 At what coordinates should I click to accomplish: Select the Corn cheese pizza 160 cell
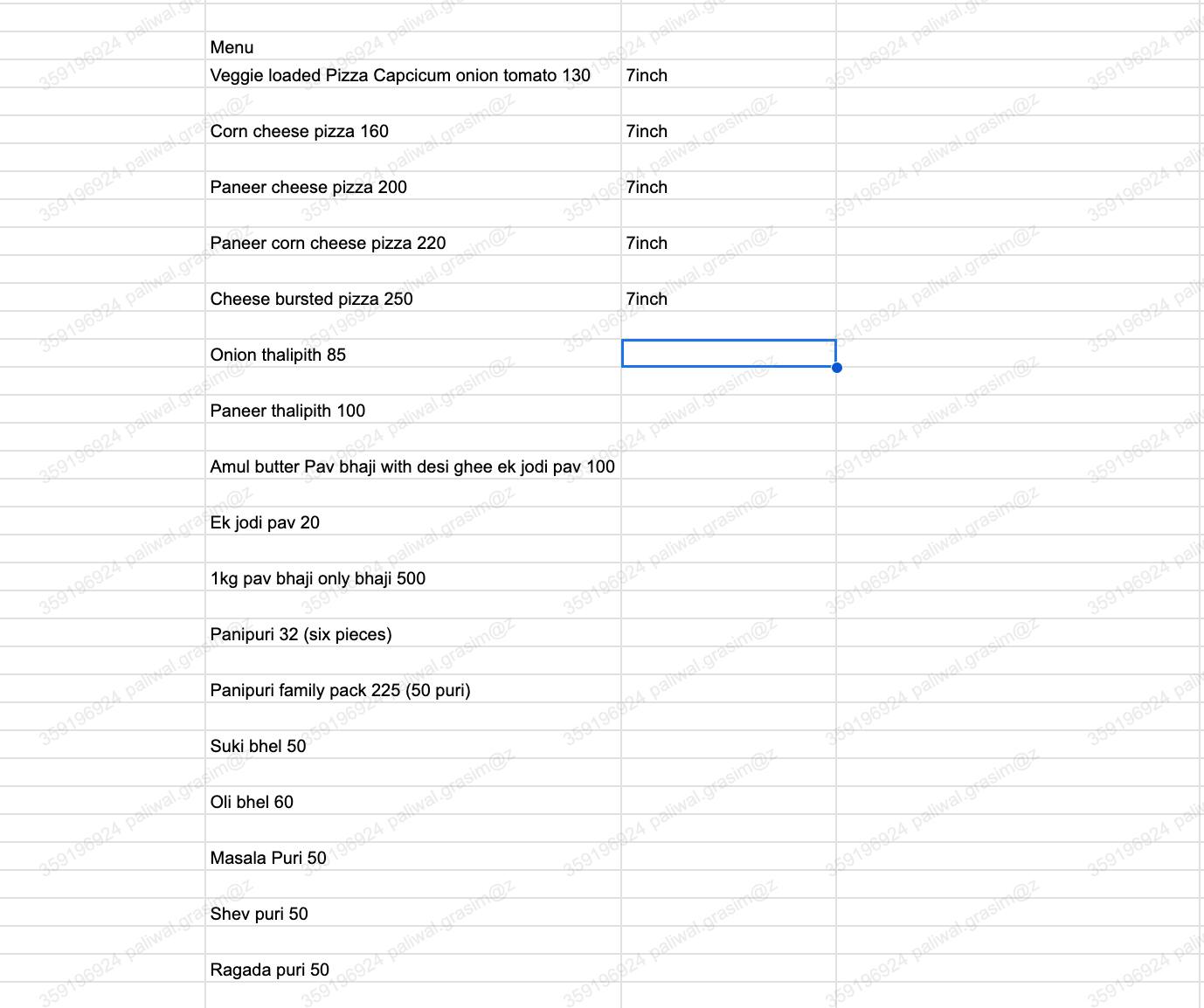click(413, 130)
